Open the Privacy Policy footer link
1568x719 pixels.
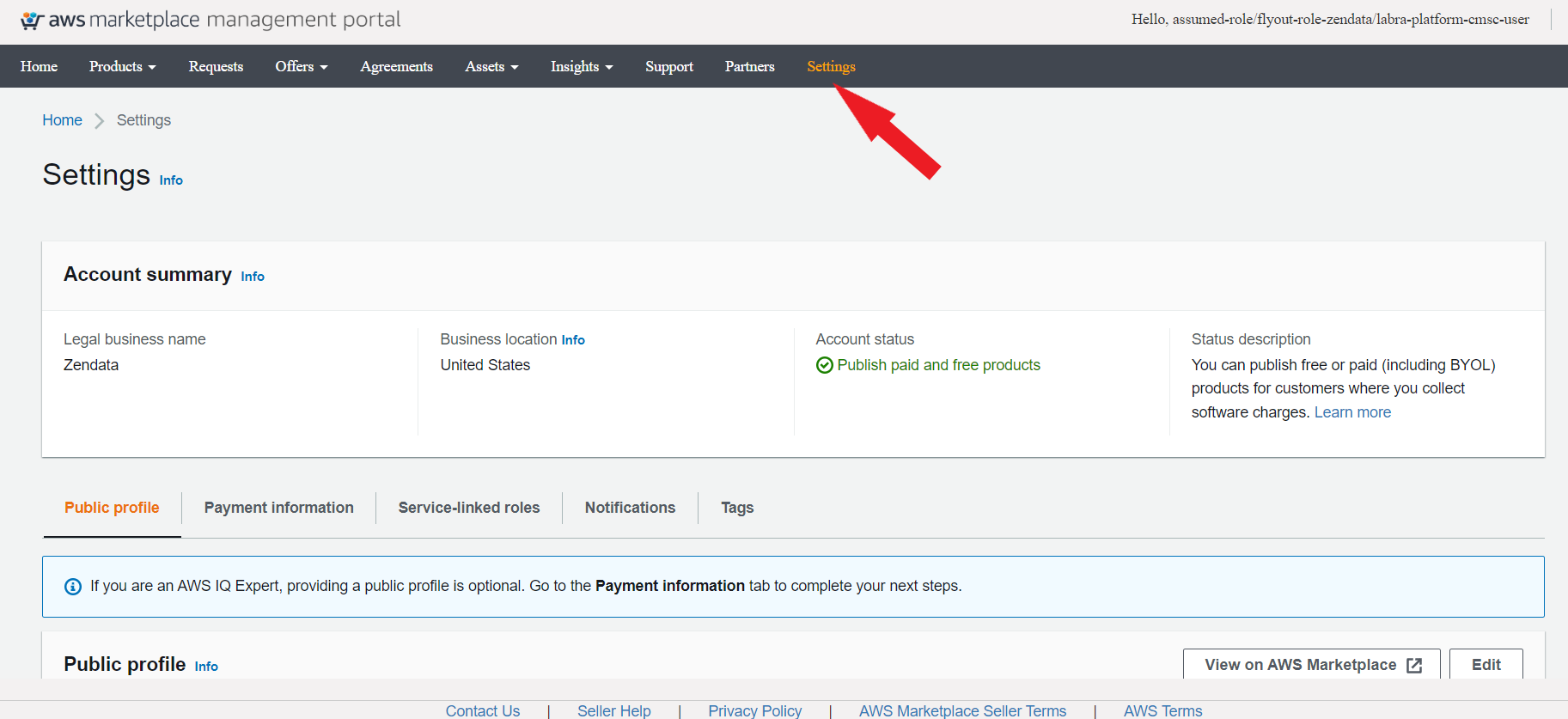pos(755,710)
